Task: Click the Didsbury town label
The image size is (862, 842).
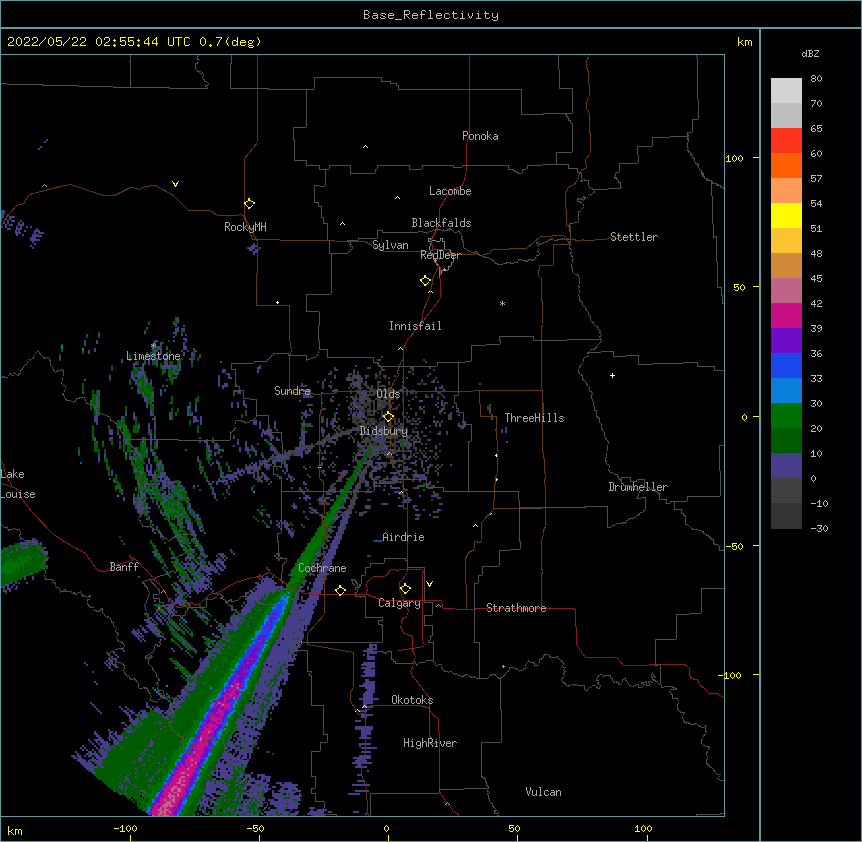Action: point(384,431)
